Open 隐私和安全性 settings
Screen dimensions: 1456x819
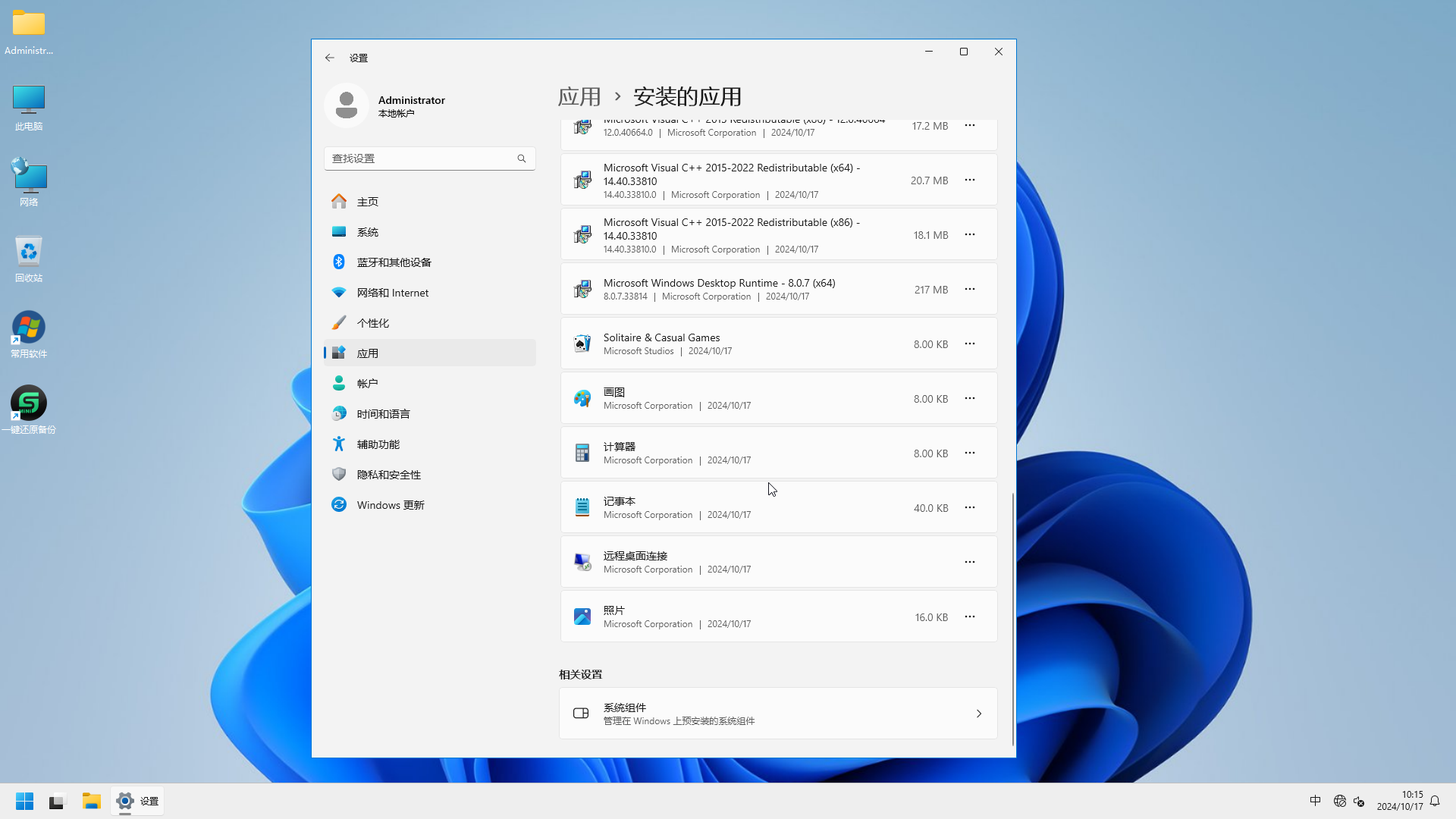coord(430,475)
